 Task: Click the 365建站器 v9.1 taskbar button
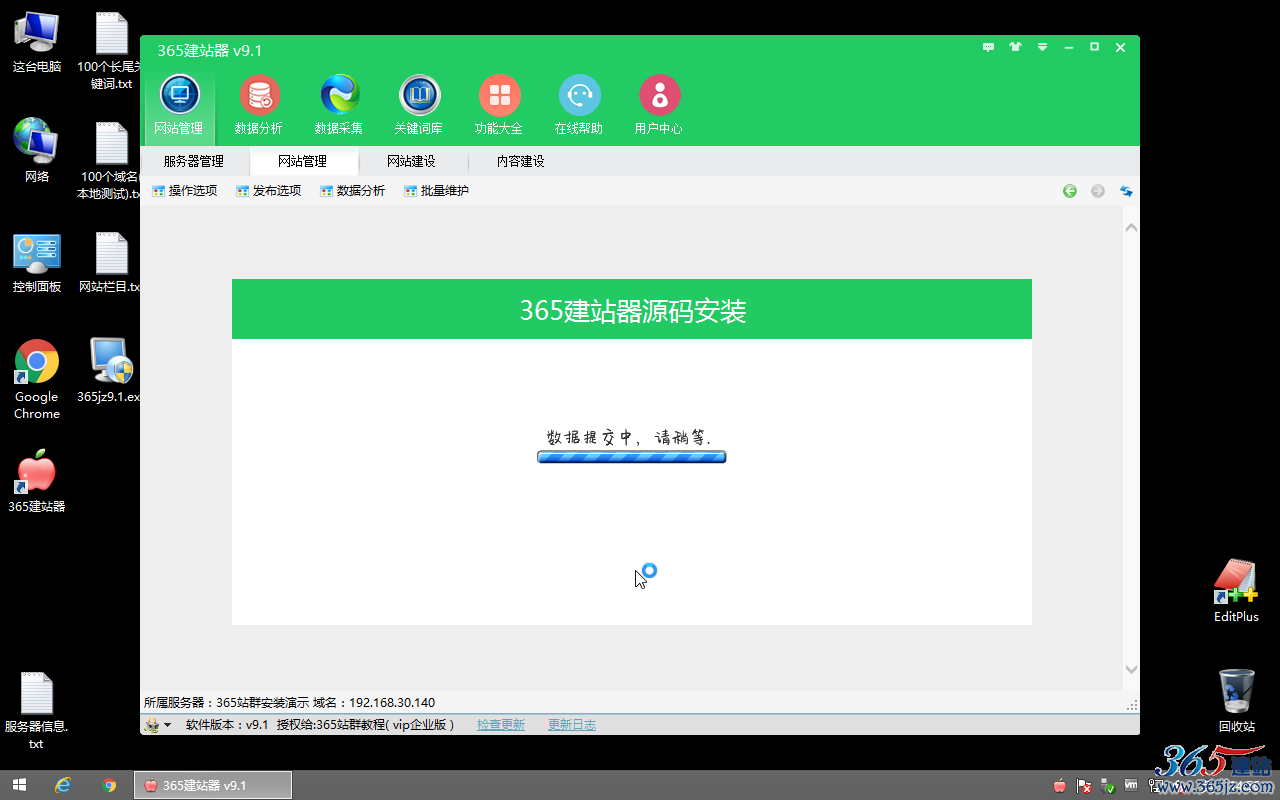[213, 785]
